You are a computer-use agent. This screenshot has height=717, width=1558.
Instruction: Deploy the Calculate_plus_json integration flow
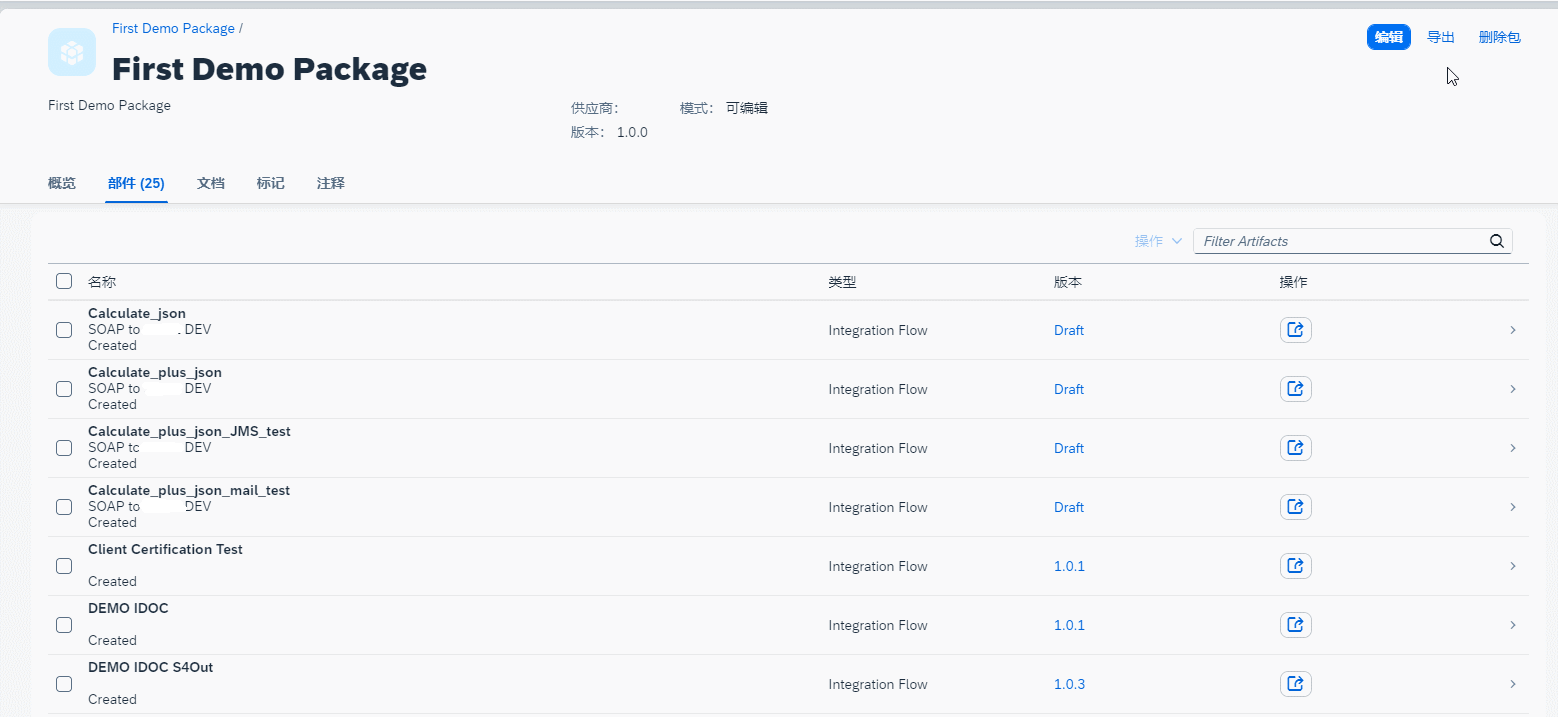(x=1295, y=388)
